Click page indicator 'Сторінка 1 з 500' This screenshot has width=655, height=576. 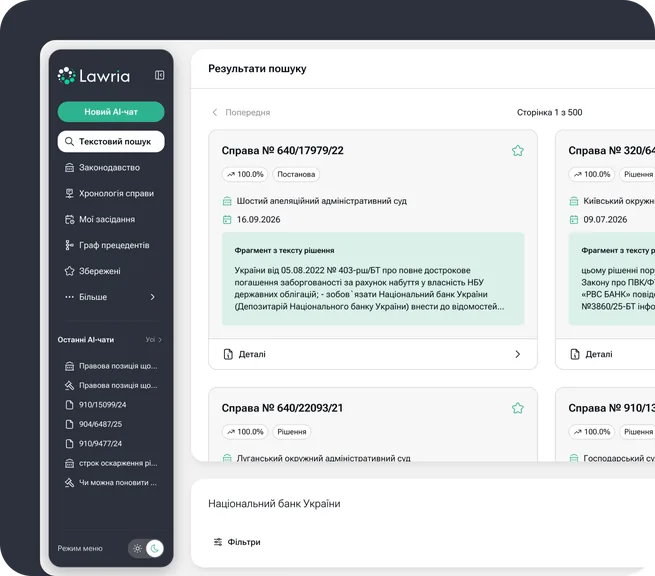pos(549,112)
